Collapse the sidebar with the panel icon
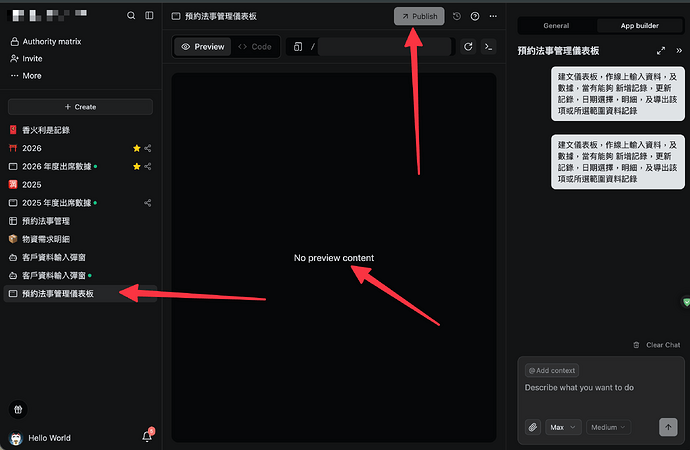Image resolution: width=690 pixels, height=450 pixels. [x=149, y=16]
